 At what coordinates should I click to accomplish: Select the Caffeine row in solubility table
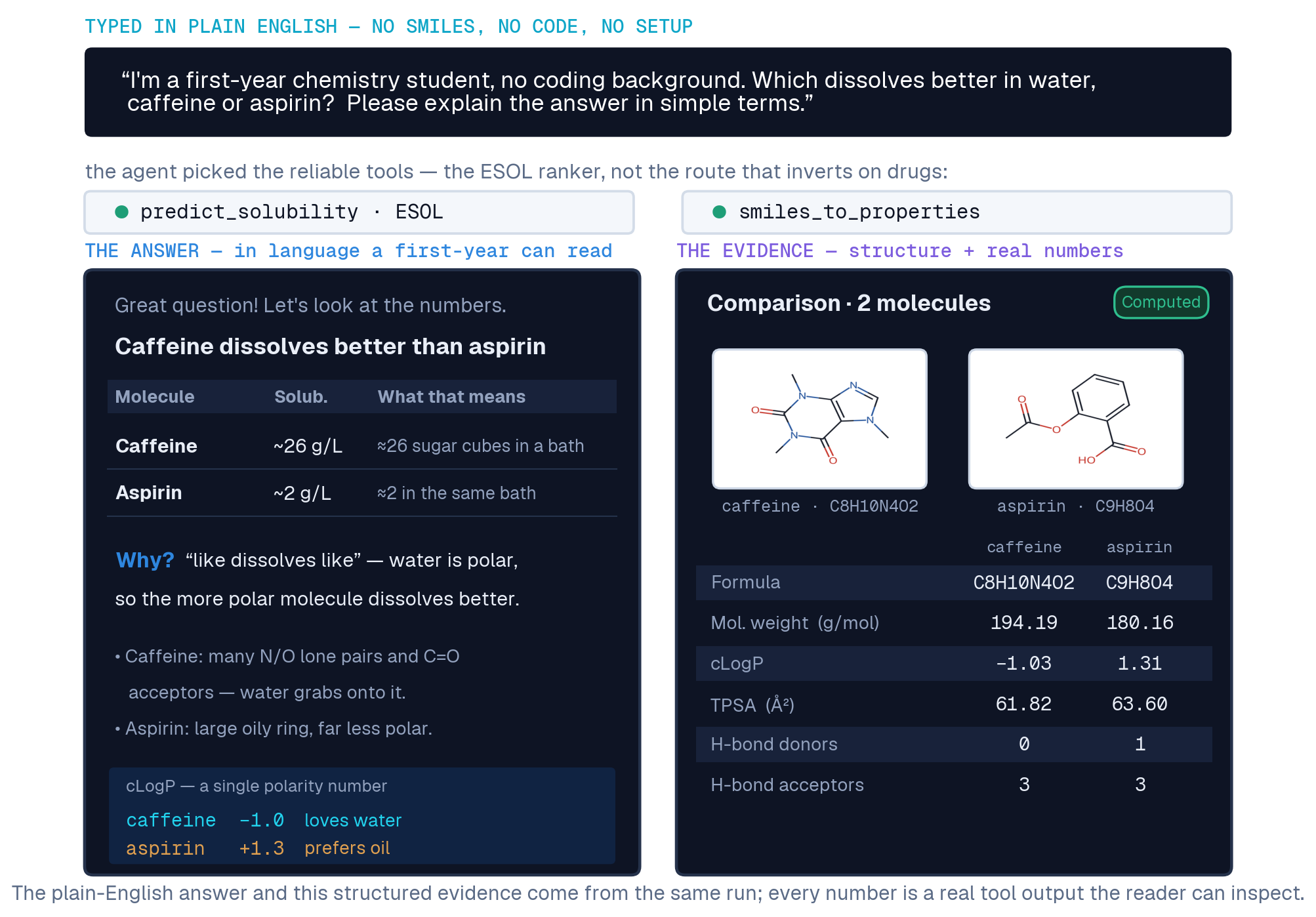point(362,446)
